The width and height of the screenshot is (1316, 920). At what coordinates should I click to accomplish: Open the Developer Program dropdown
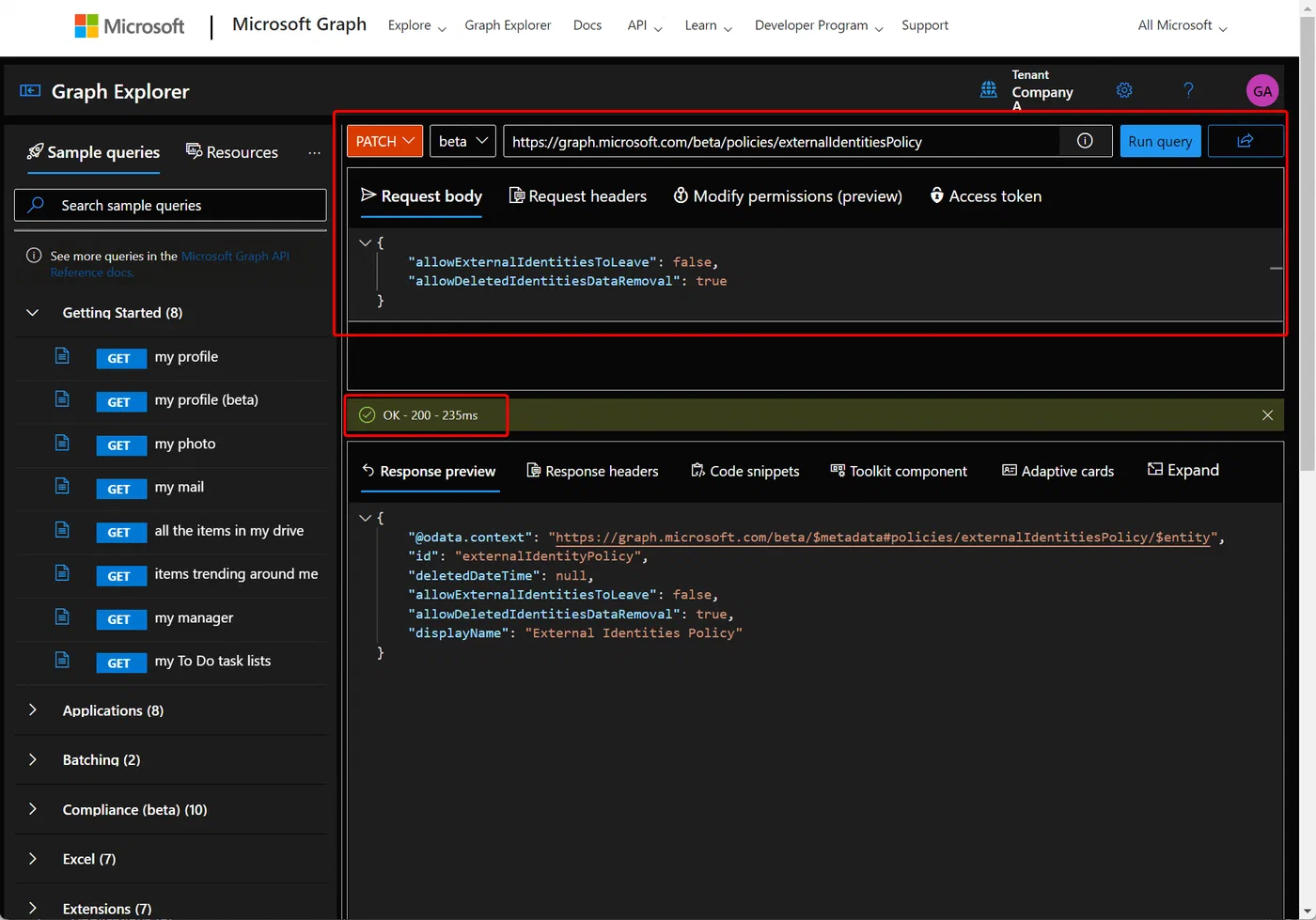(x=819, y=25)
